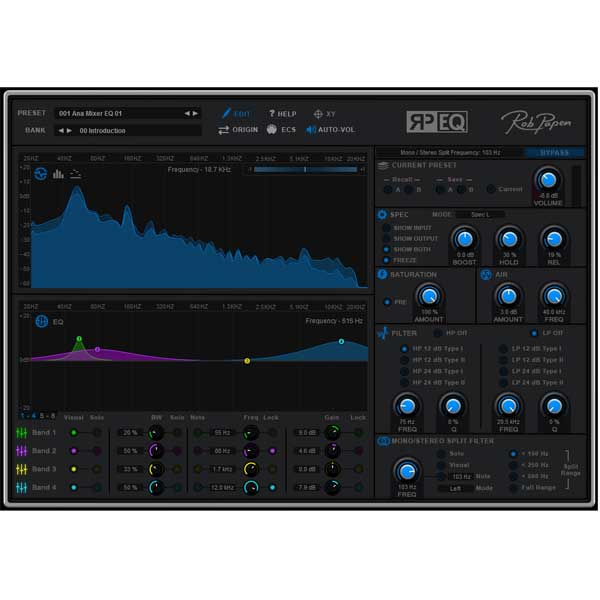The image size is (600, 600).
Task: Open the XY crosshair pad
Action: click(x=318, y=114)
